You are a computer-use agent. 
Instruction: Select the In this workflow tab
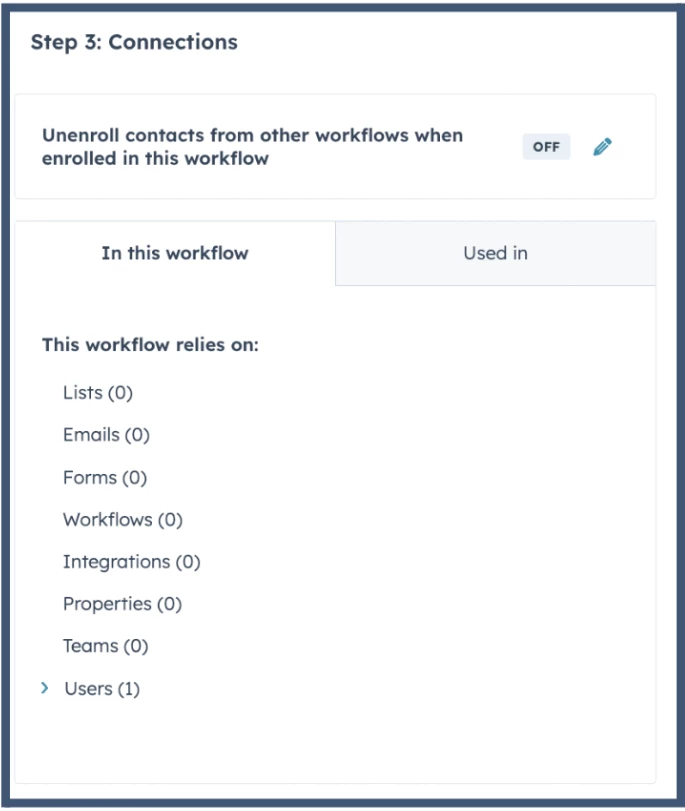175,253
